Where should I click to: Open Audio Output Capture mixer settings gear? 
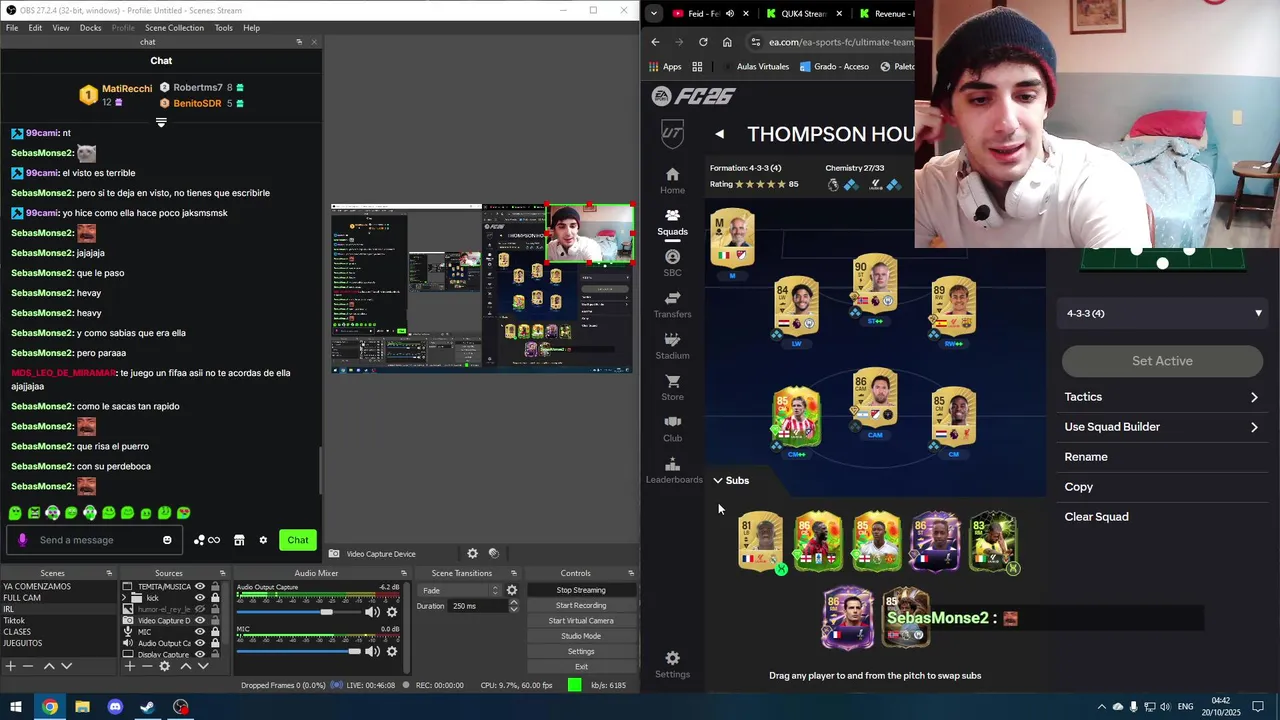pyautogui.click(x=392, y=612)
